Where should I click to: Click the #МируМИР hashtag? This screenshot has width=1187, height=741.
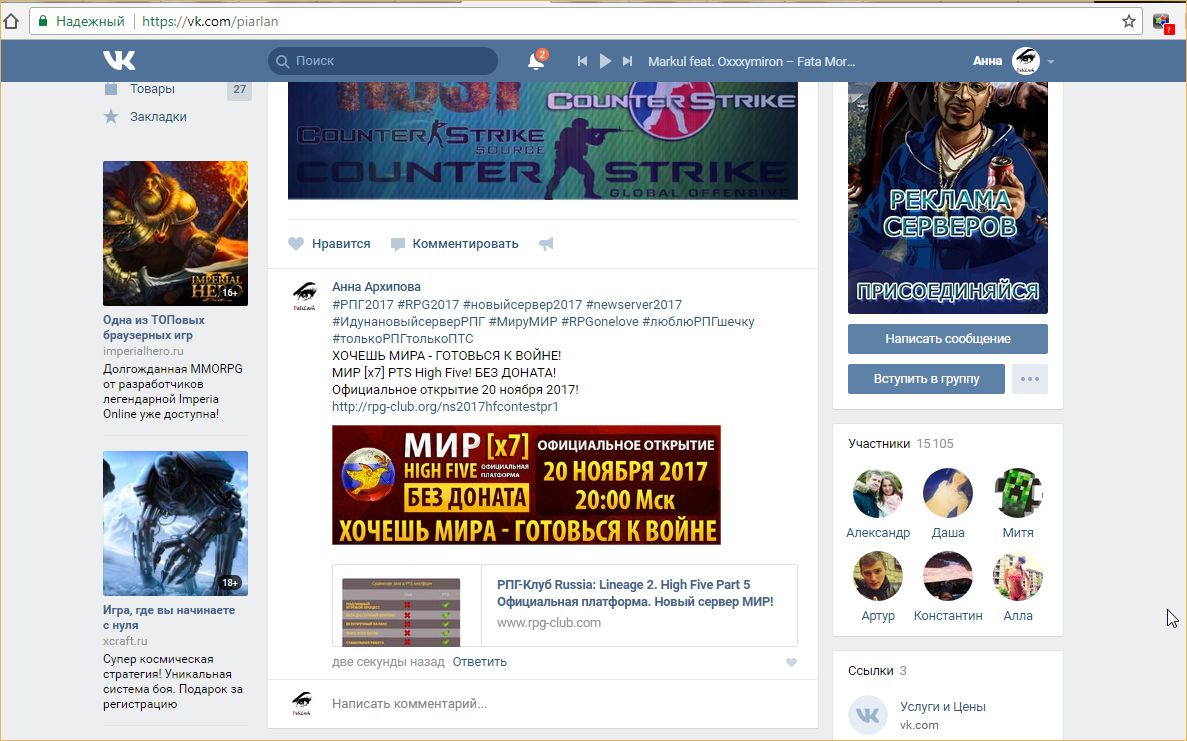[x=523, y=322]
